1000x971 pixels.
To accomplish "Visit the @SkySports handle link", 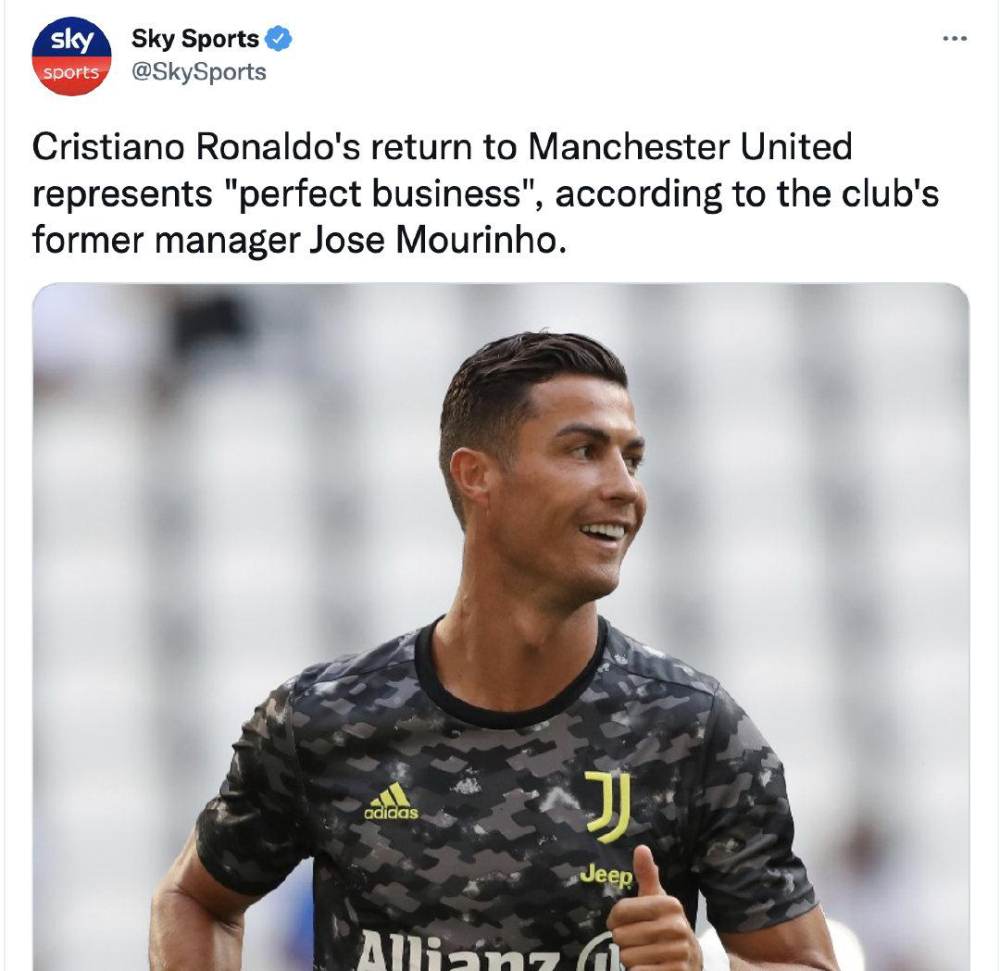I will [198, 71].
